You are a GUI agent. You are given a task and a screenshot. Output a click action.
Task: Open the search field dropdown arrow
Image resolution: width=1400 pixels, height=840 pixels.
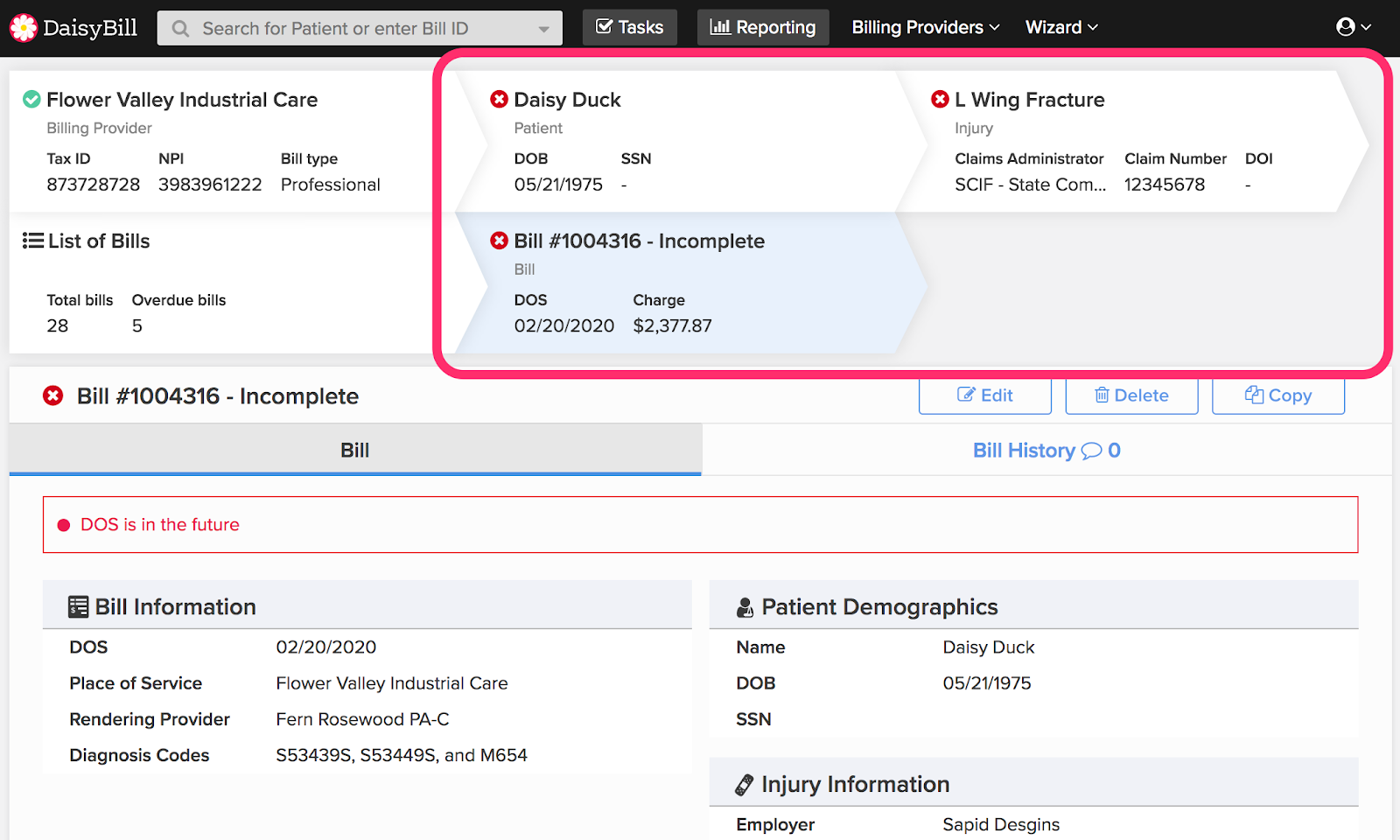(545, 28)
